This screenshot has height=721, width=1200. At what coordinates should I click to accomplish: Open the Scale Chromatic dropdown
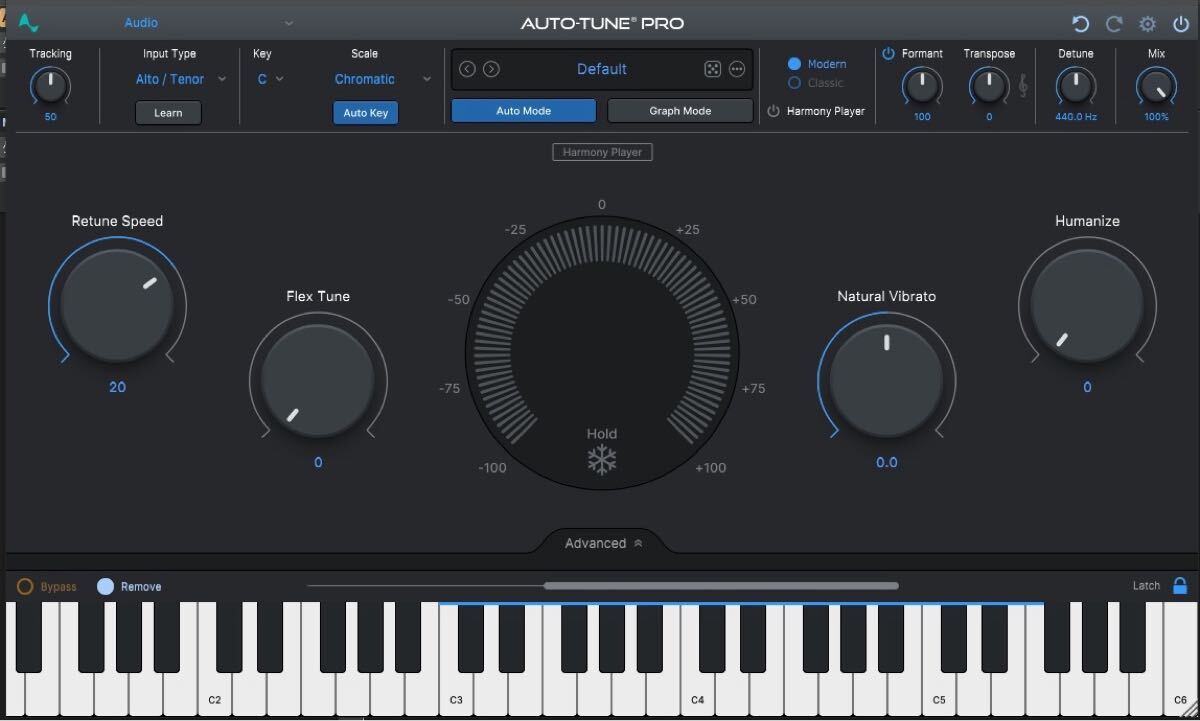pos(382,79)
